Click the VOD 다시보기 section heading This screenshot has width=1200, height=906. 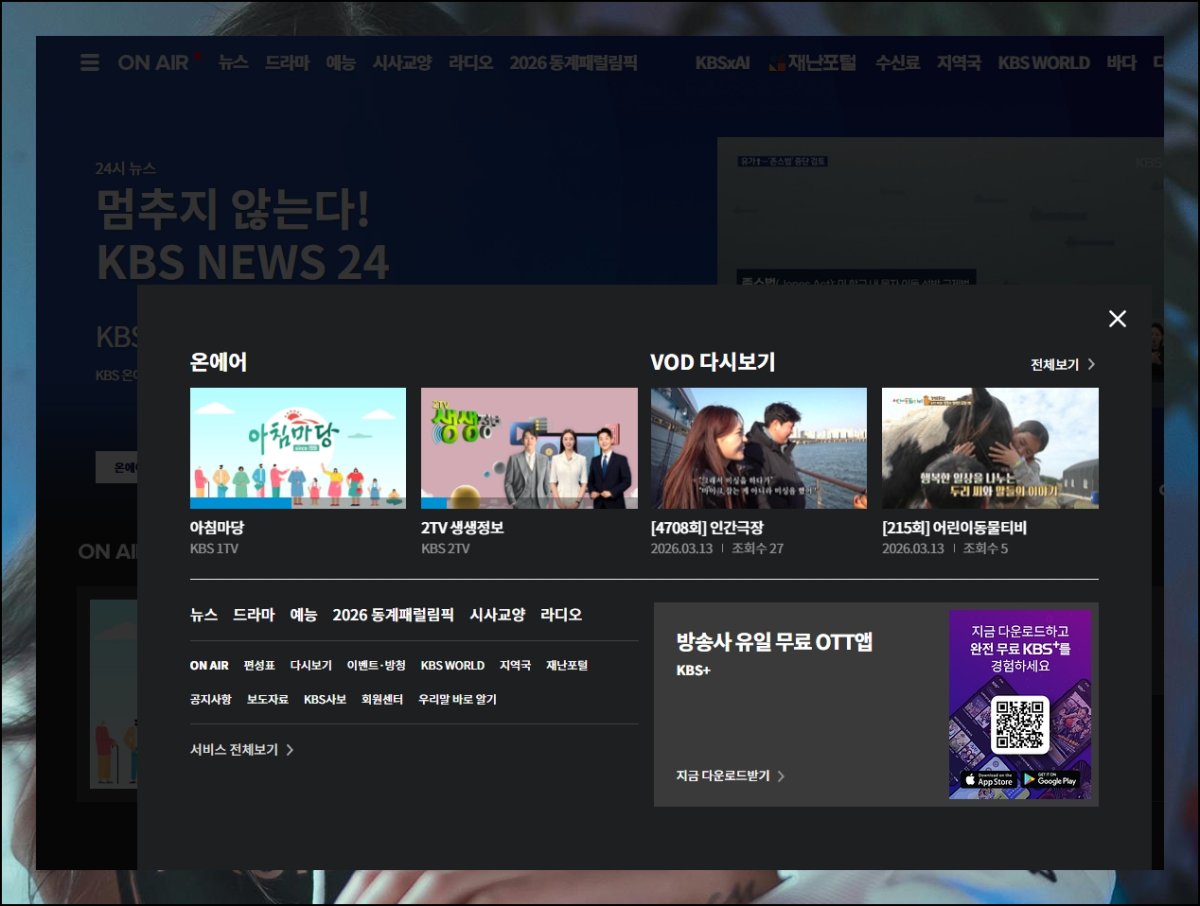[713, 362]
